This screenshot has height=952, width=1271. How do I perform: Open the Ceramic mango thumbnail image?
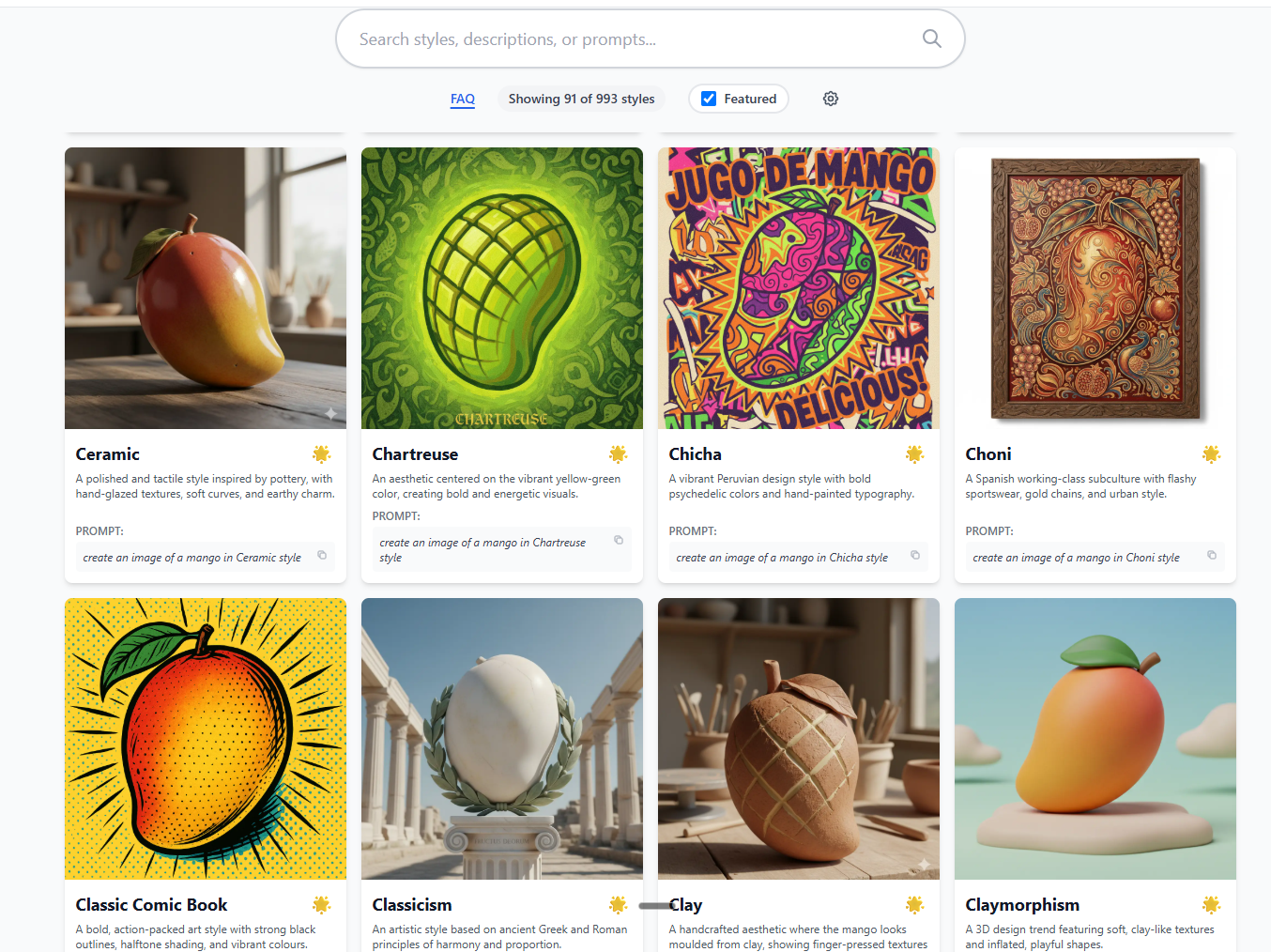pyautogui.click(x=206, y=288)
